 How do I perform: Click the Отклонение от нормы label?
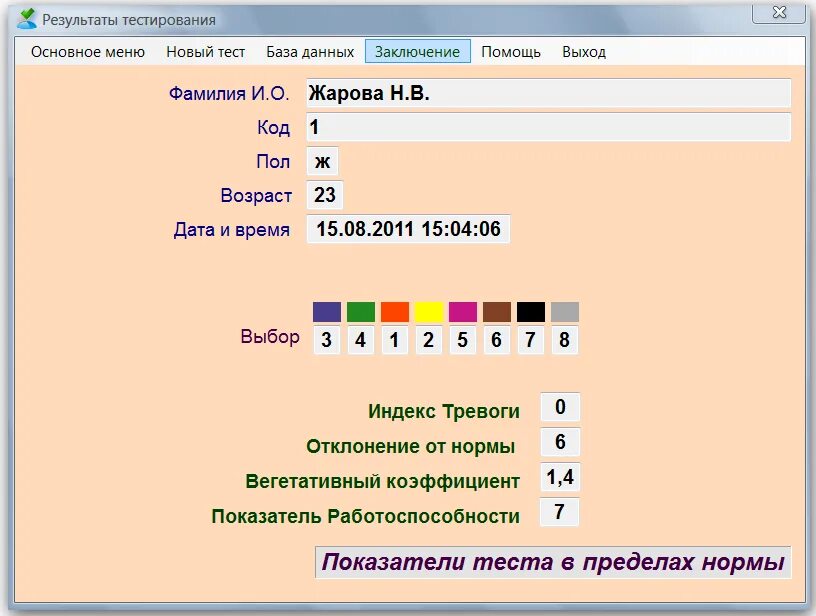(411, 446)
